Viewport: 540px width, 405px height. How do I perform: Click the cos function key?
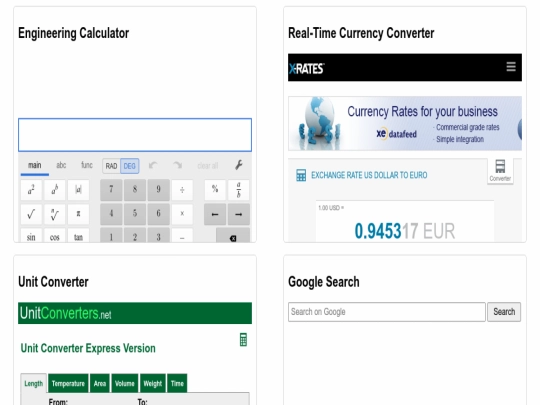click(54, 235)
